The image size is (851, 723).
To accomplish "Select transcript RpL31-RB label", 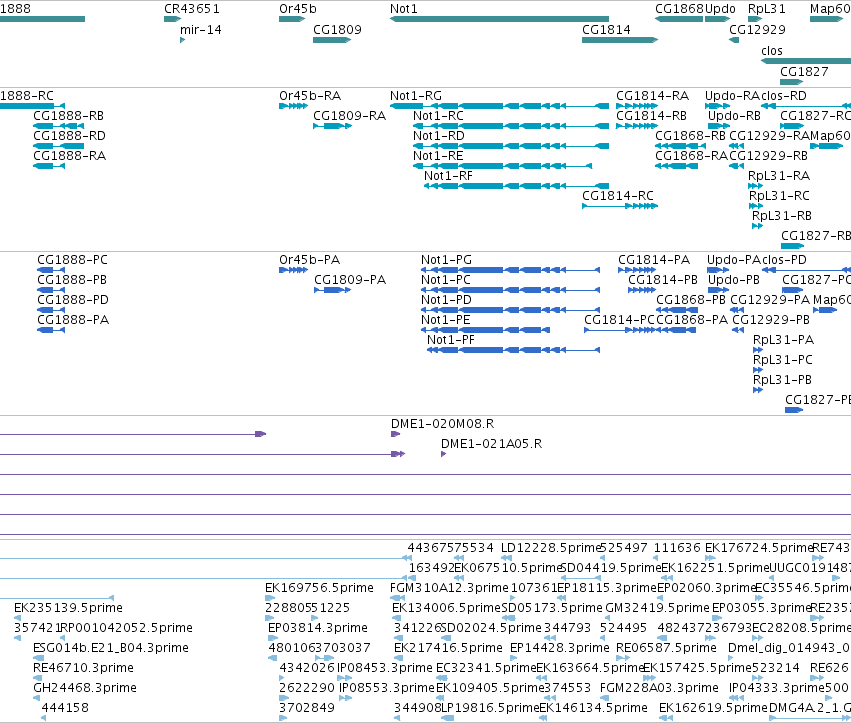I will [782, 216].
